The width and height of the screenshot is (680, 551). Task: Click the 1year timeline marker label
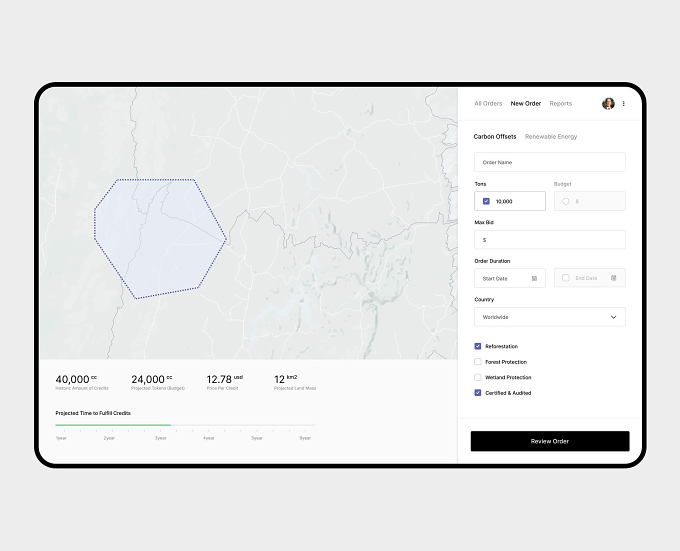[x=61, y=438]
